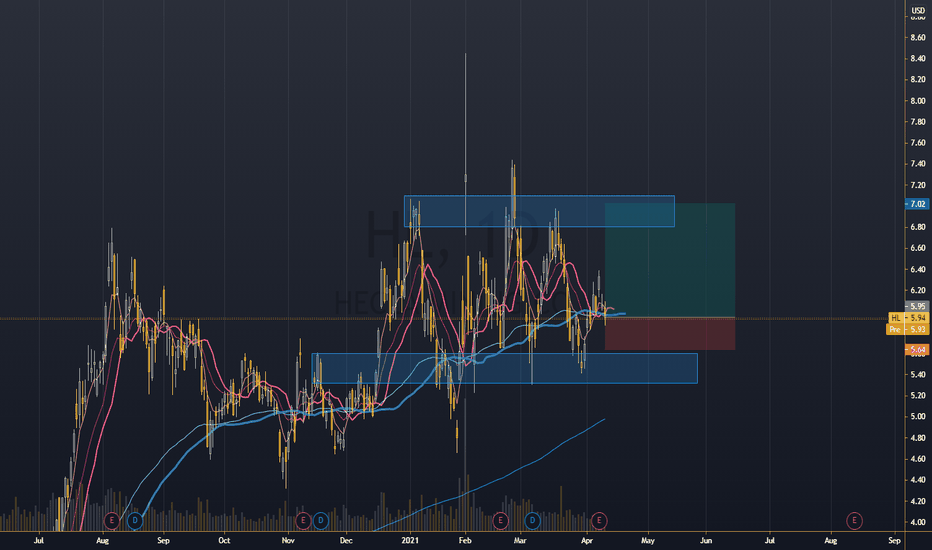Click the grey 5.95 price label
This screenshot has width=932, height=550.
pyautogui.click(x=917, y=306)
